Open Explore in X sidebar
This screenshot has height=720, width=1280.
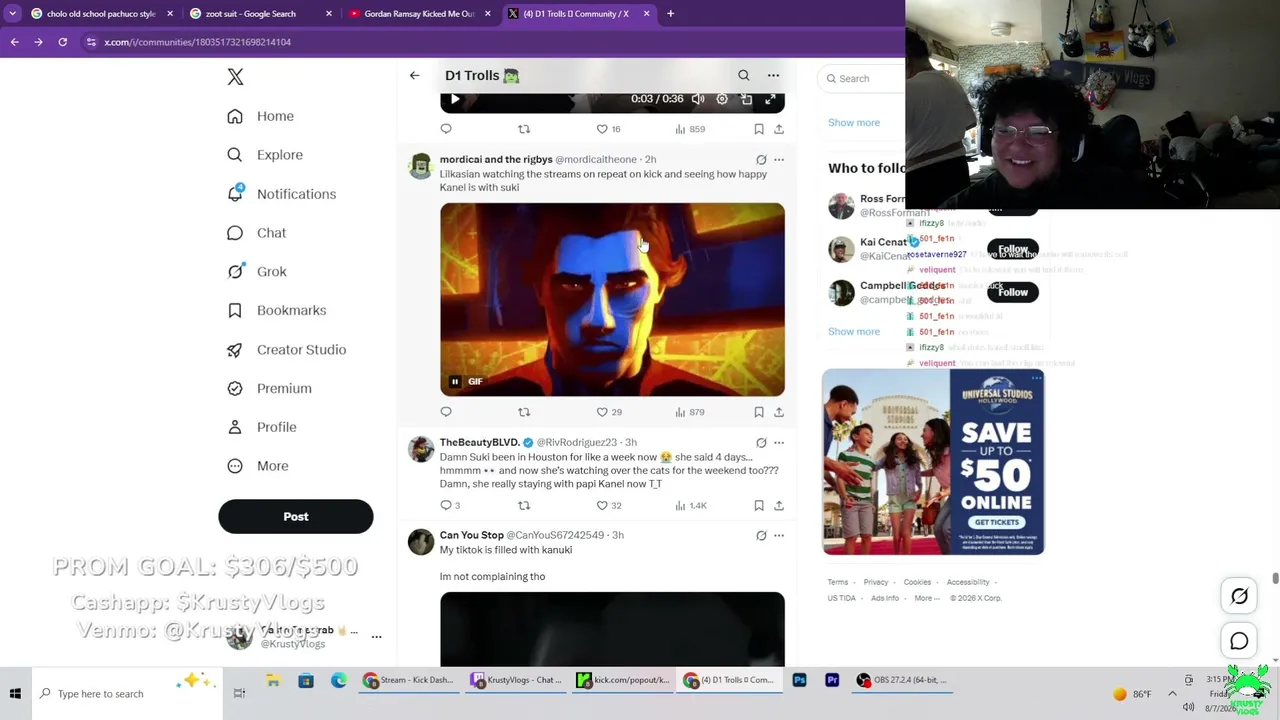click(x=265, y=155)
